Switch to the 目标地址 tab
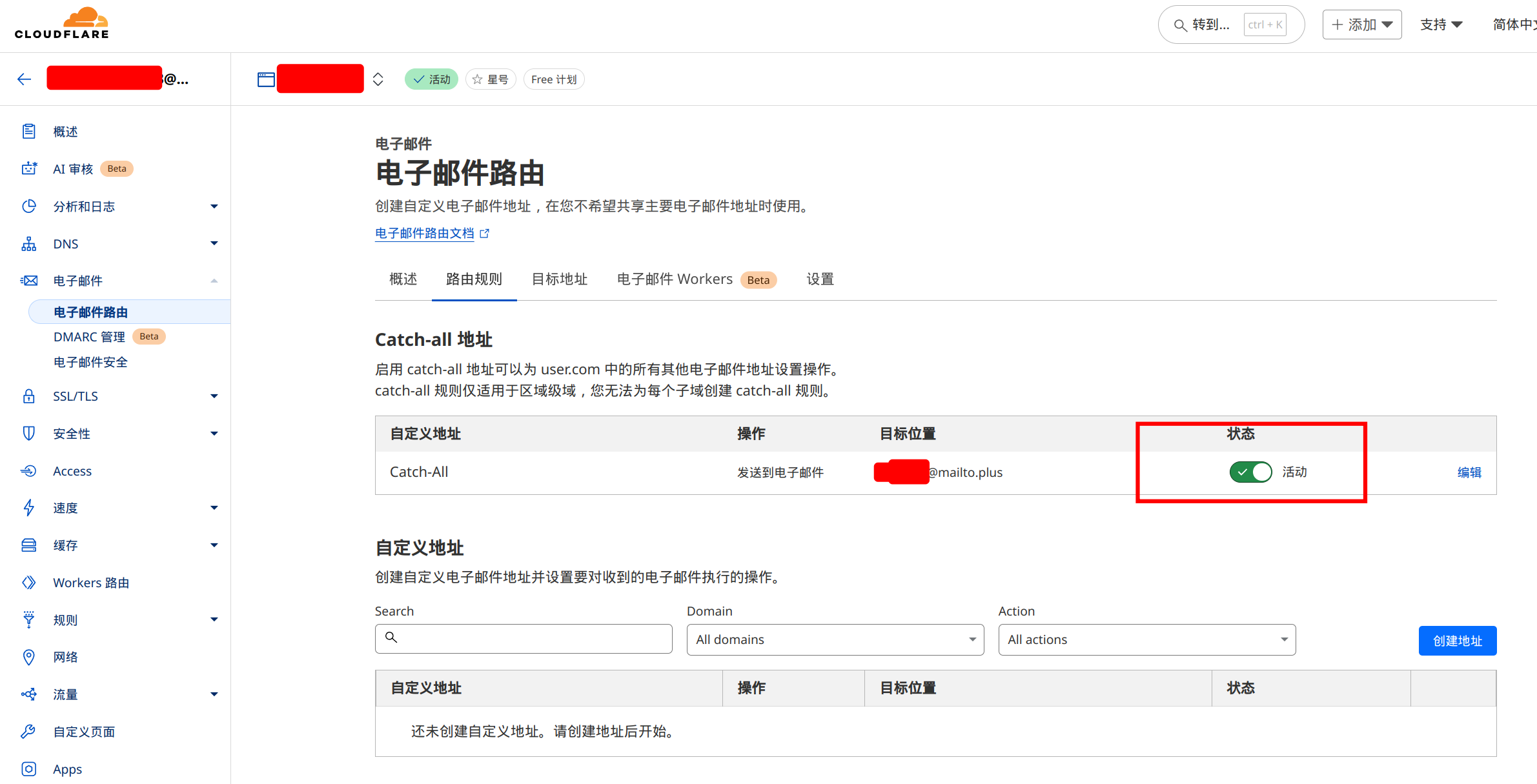This screenshot has height=784, width=1537. click(x=559, y=279)
